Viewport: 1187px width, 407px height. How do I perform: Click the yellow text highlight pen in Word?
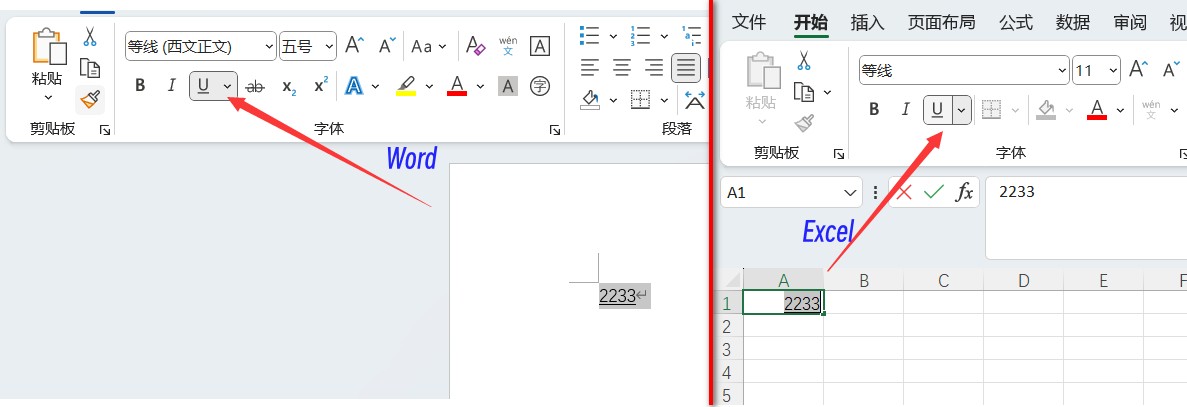click(407, 85)
